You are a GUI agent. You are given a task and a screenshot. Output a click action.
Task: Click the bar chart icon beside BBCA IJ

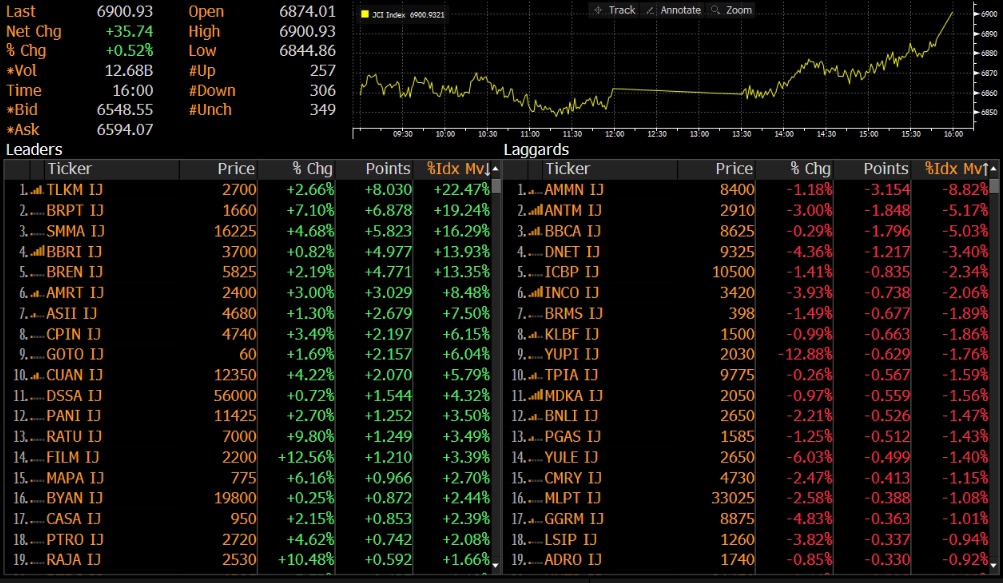[535, 231]
